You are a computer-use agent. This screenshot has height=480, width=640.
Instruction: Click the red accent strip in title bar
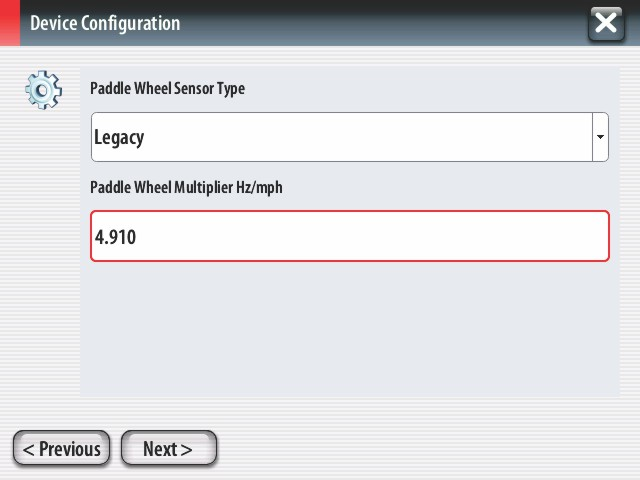(x=10, y=22)
